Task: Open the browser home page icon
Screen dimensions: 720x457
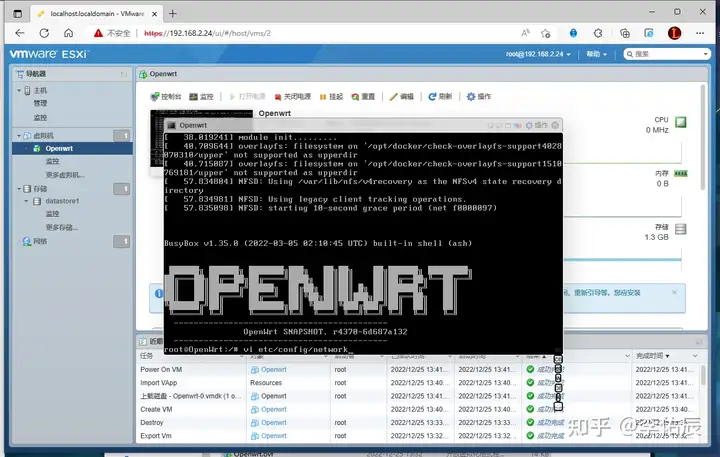Action: click(x=68, y=33)
